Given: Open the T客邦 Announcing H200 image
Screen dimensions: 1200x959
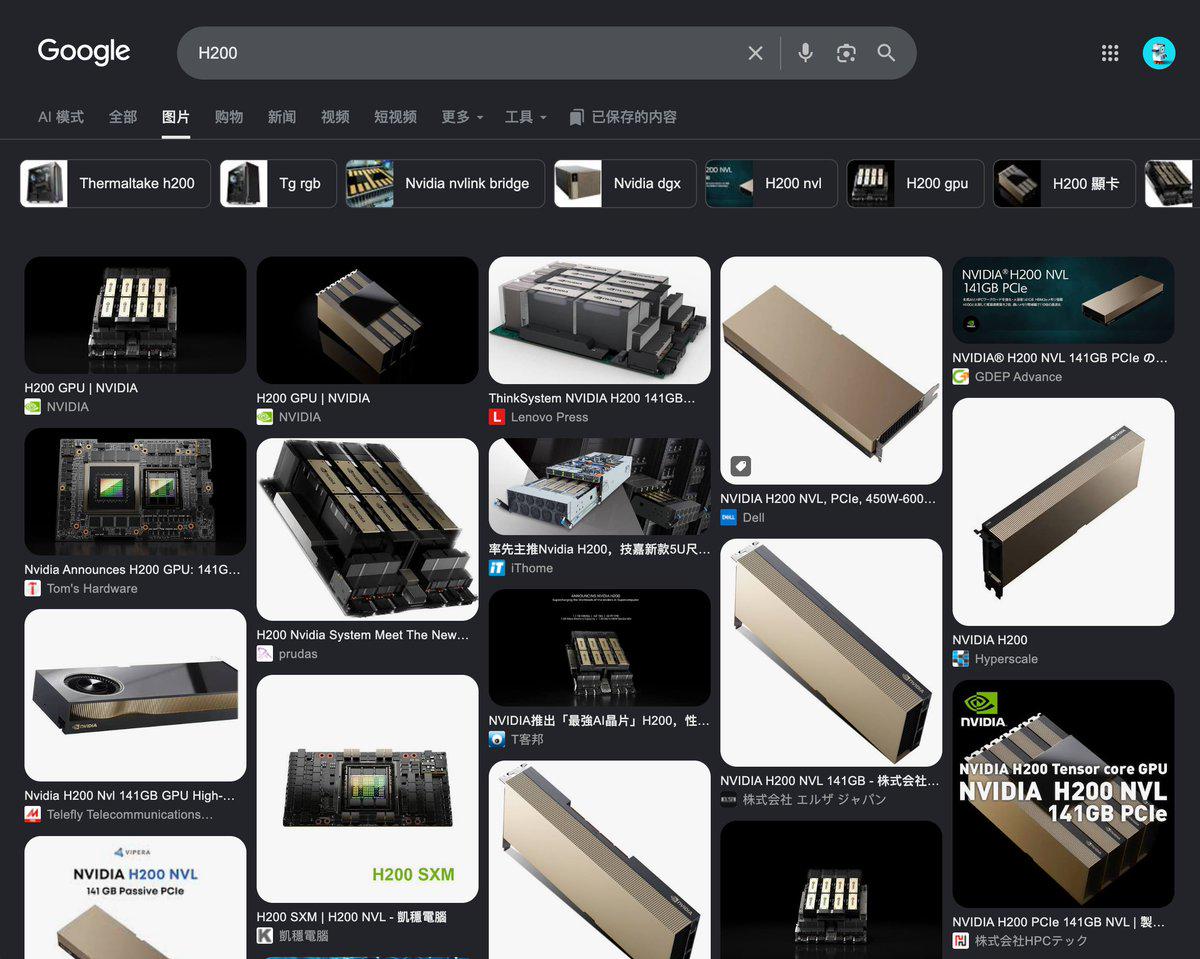Looking at the screenshot, I should point(599,648).
